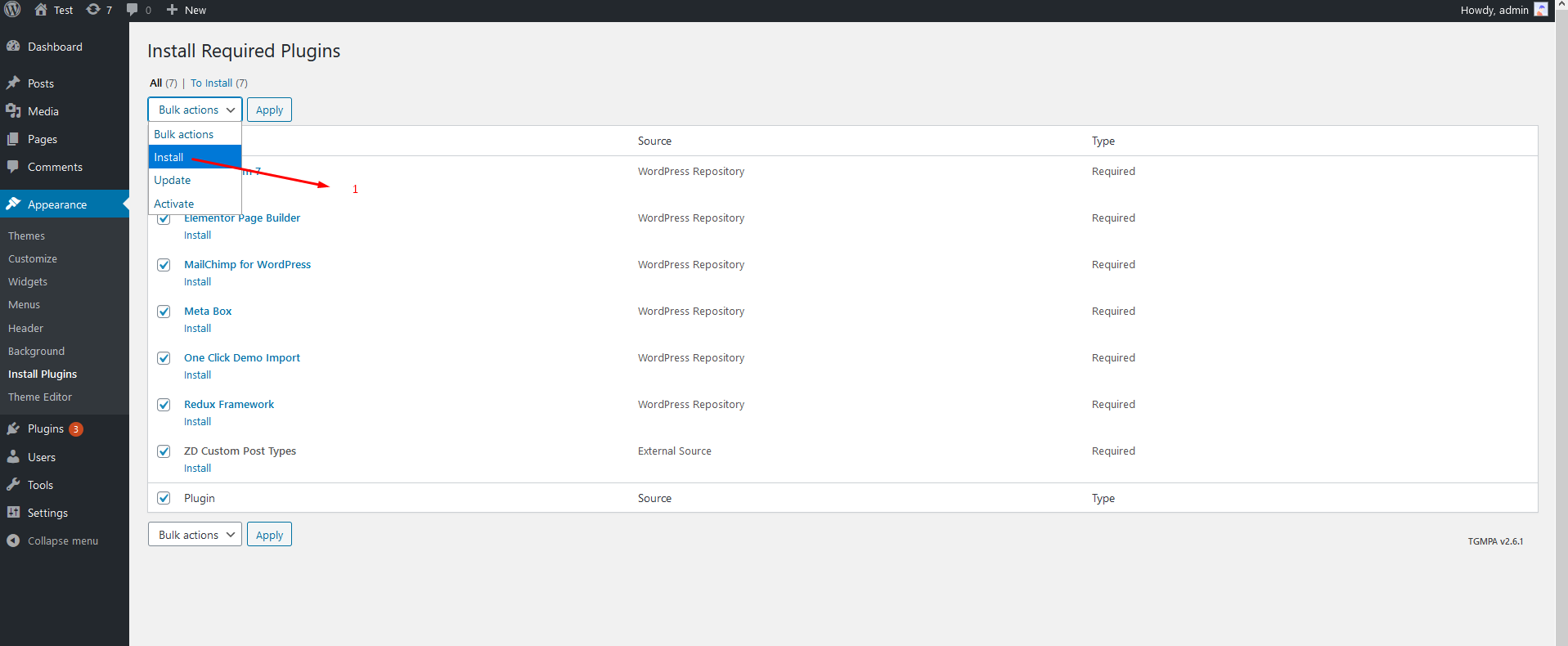Click the Appearance paintbrush icon
The height and width of the screenshot is (646, 1568).
point(13,204)
